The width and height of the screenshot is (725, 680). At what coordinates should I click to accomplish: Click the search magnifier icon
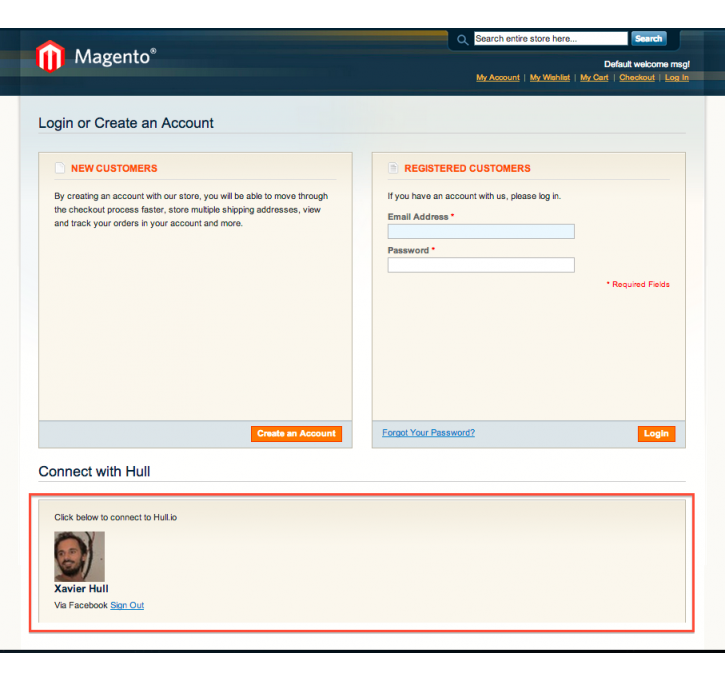click(462, 40)
